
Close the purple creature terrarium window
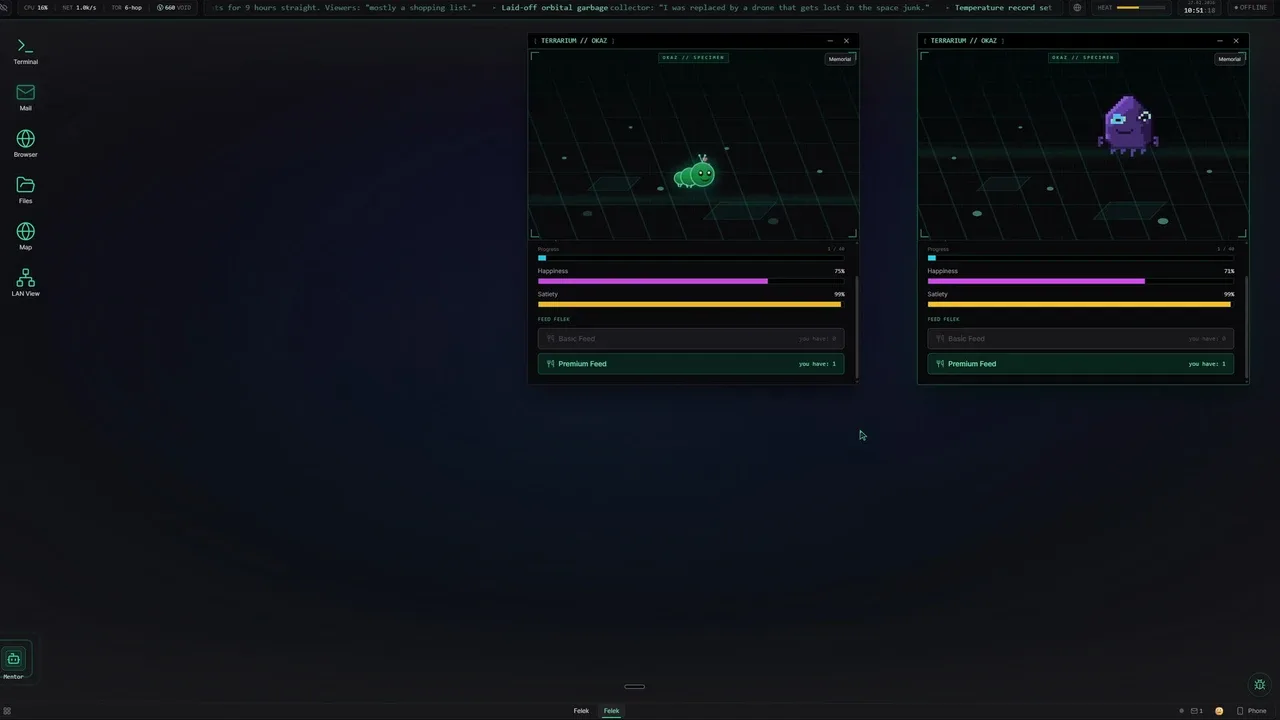1236,41
